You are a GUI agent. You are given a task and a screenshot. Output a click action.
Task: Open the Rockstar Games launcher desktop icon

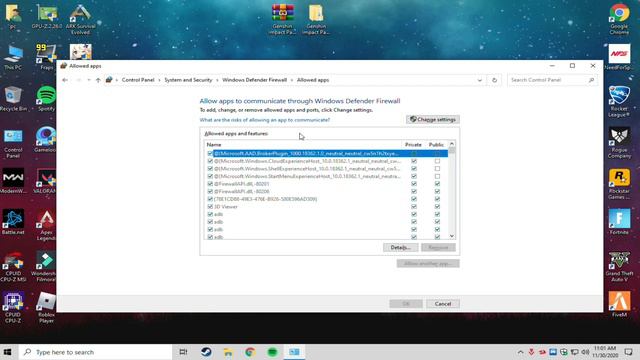(x=619, y=184)
